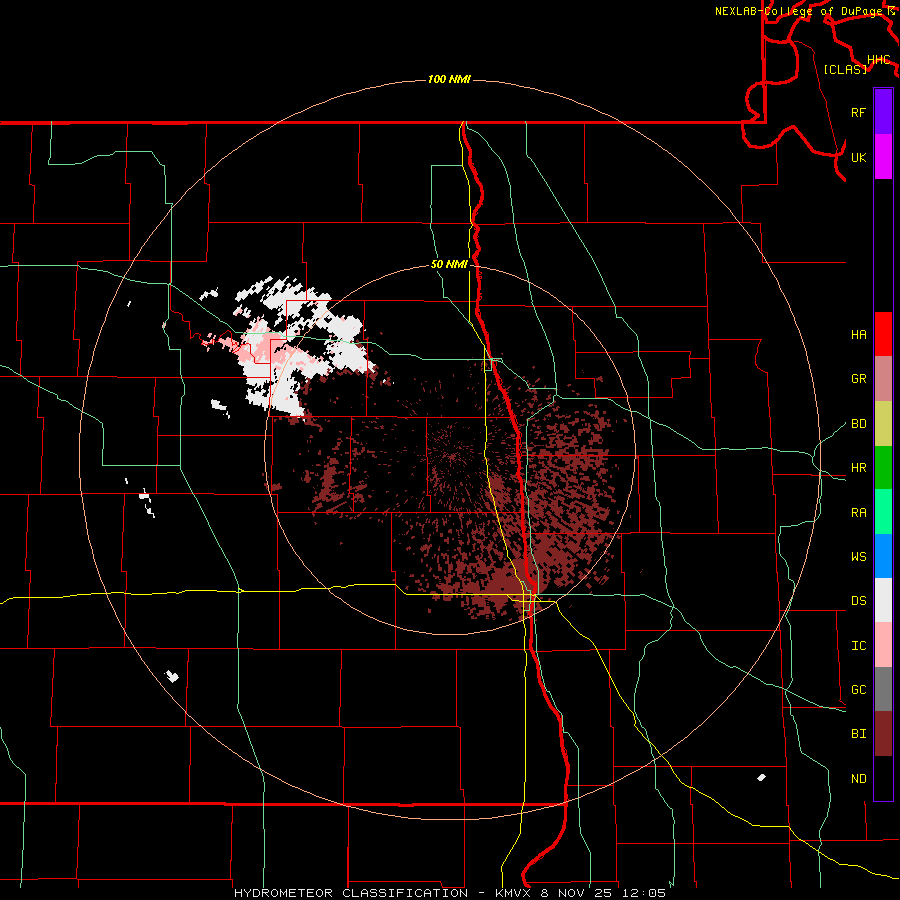Click the KMVX radar site identifier
Viewport: 900px width, 900px height.
pos(513,893)
